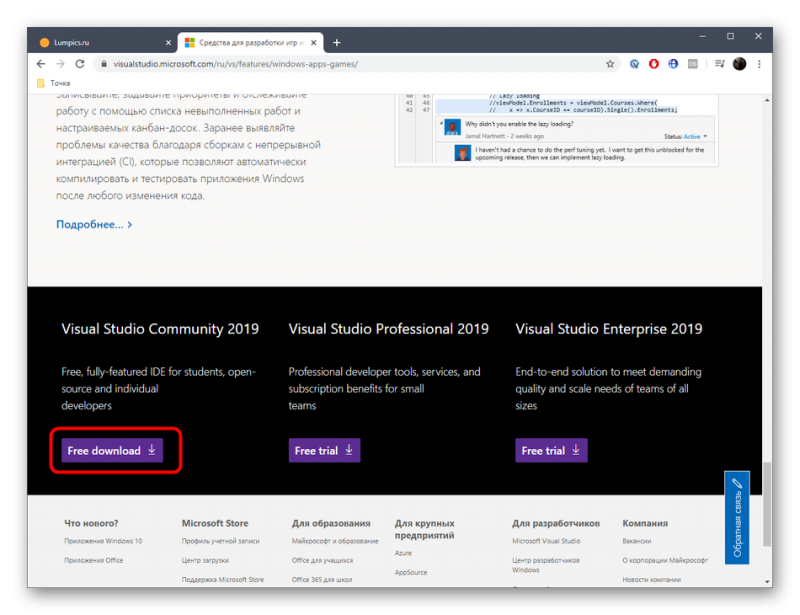Reload the page with the refresh icon
This screenshot has width=800, height=615.
tap(80, 64)
